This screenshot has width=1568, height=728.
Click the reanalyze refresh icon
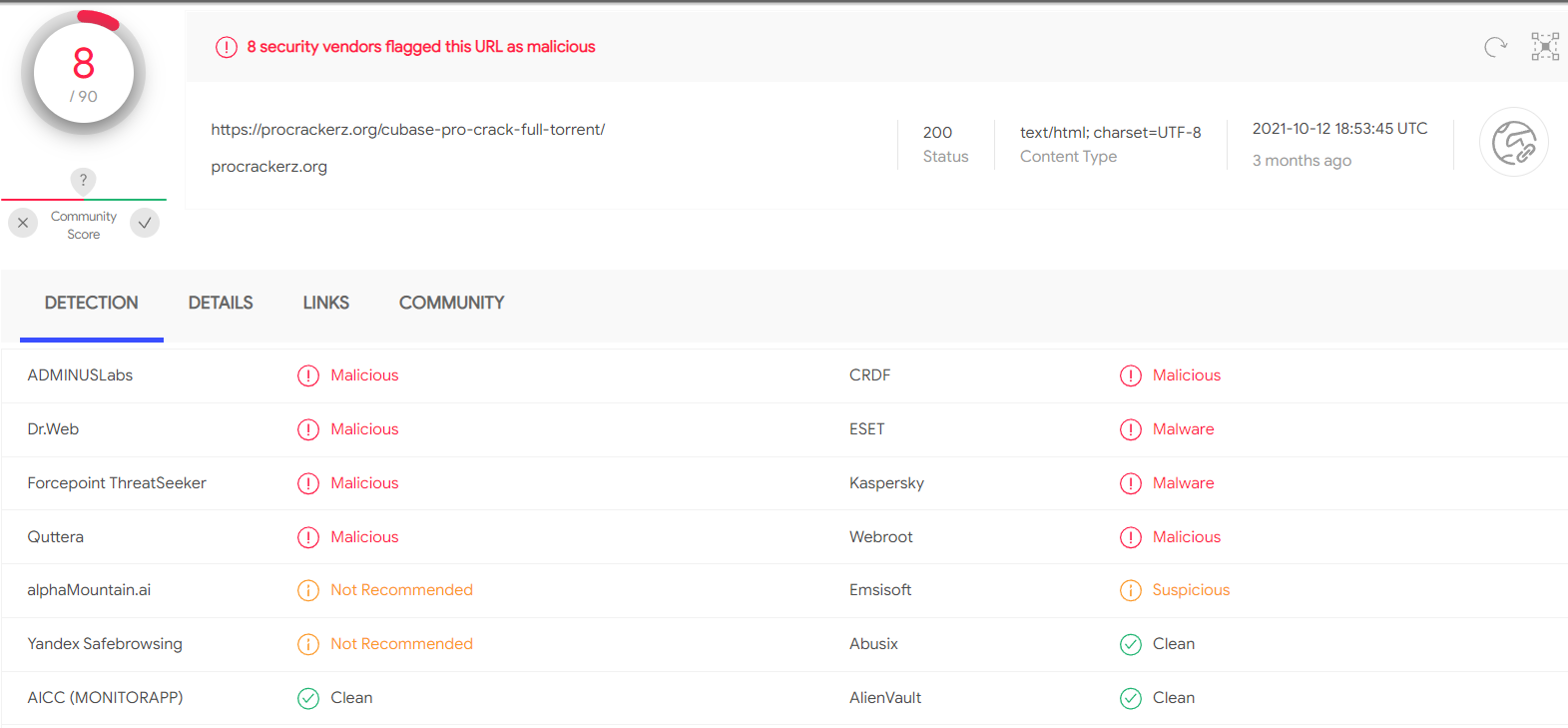(x=1494, y=47)
